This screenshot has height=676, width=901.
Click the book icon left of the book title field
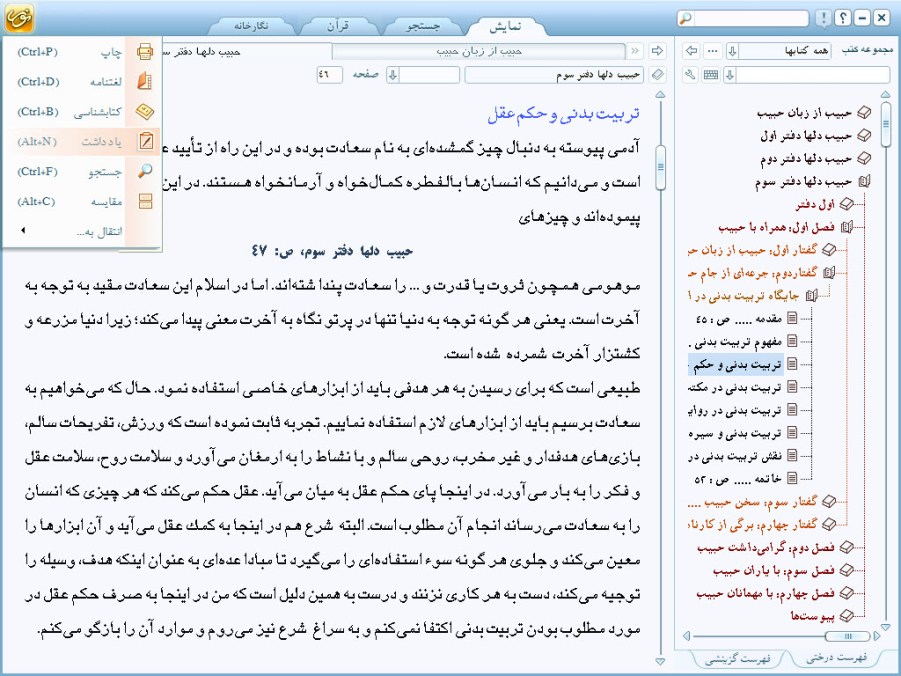point(658,75)
